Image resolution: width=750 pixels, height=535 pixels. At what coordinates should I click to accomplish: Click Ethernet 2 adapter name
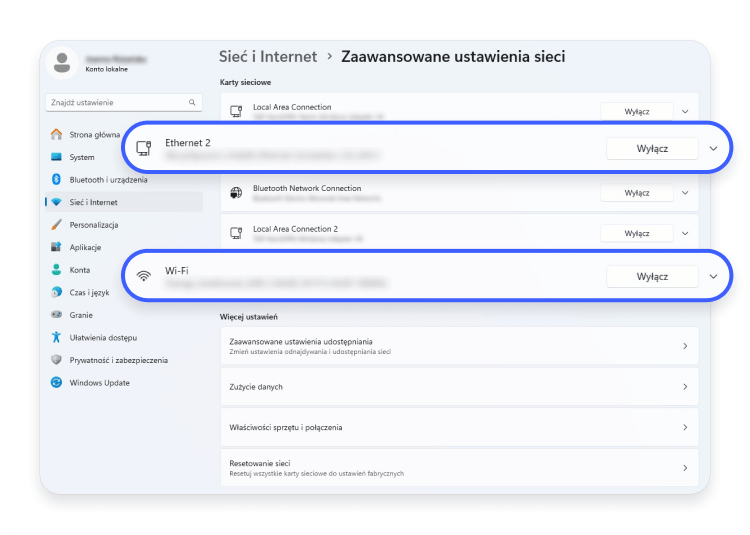tap(188, 142)
